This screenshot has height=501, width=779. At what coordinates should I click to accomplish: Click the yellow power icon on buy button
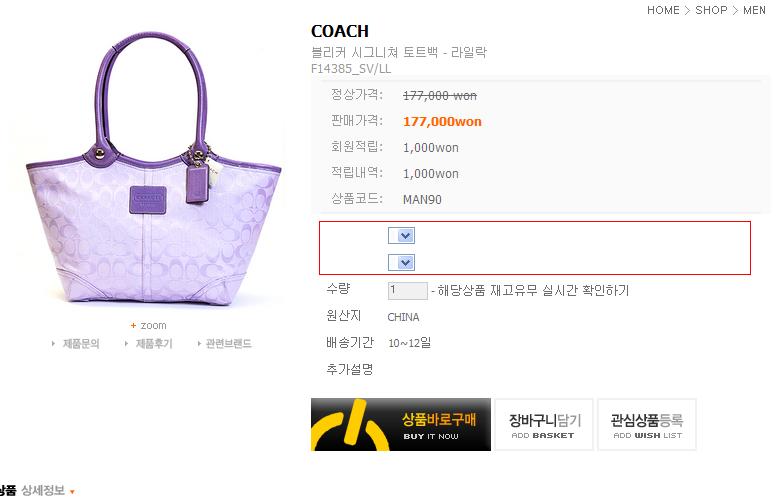click(349, 426)
